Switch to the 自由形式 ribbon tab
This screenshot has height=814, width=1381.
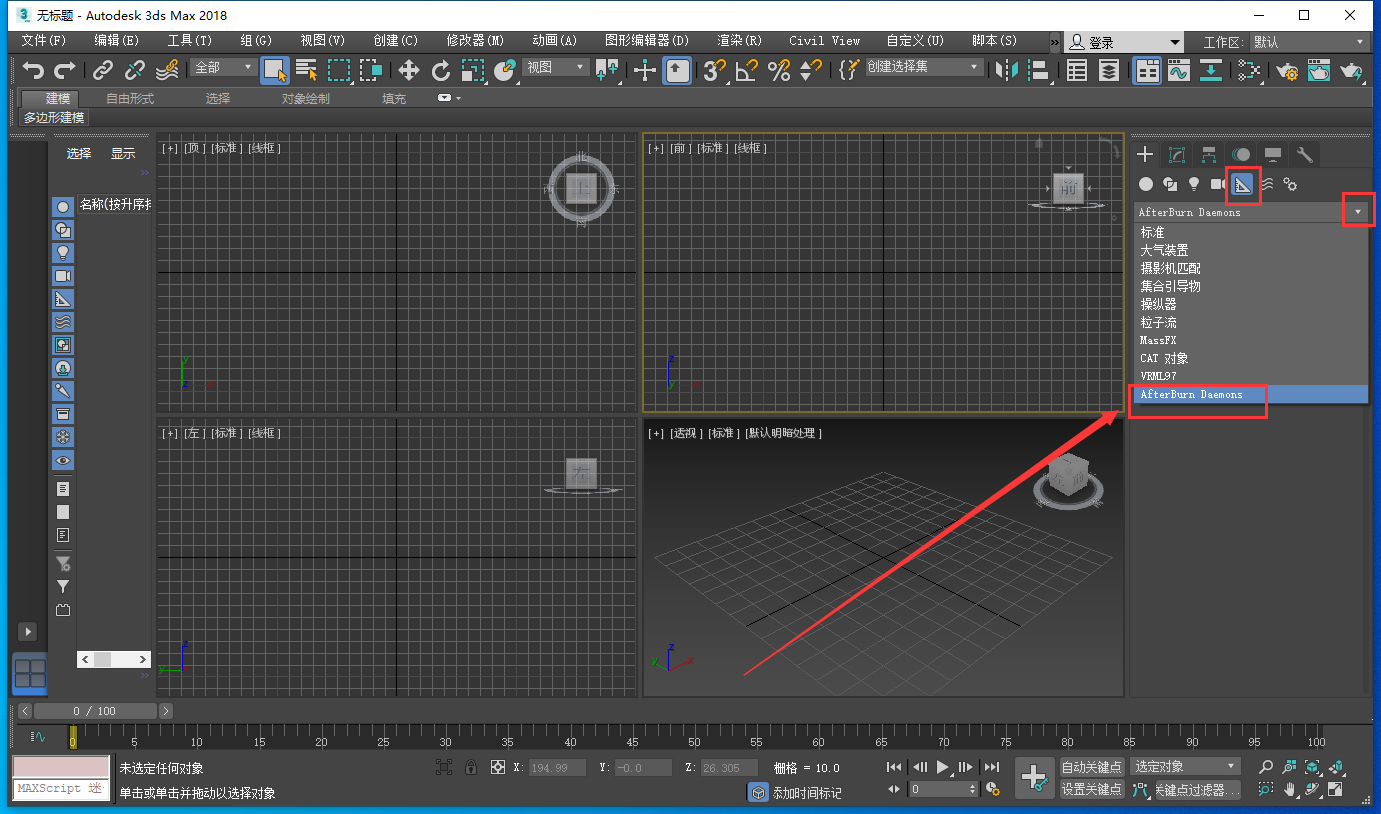coord(130,98)
